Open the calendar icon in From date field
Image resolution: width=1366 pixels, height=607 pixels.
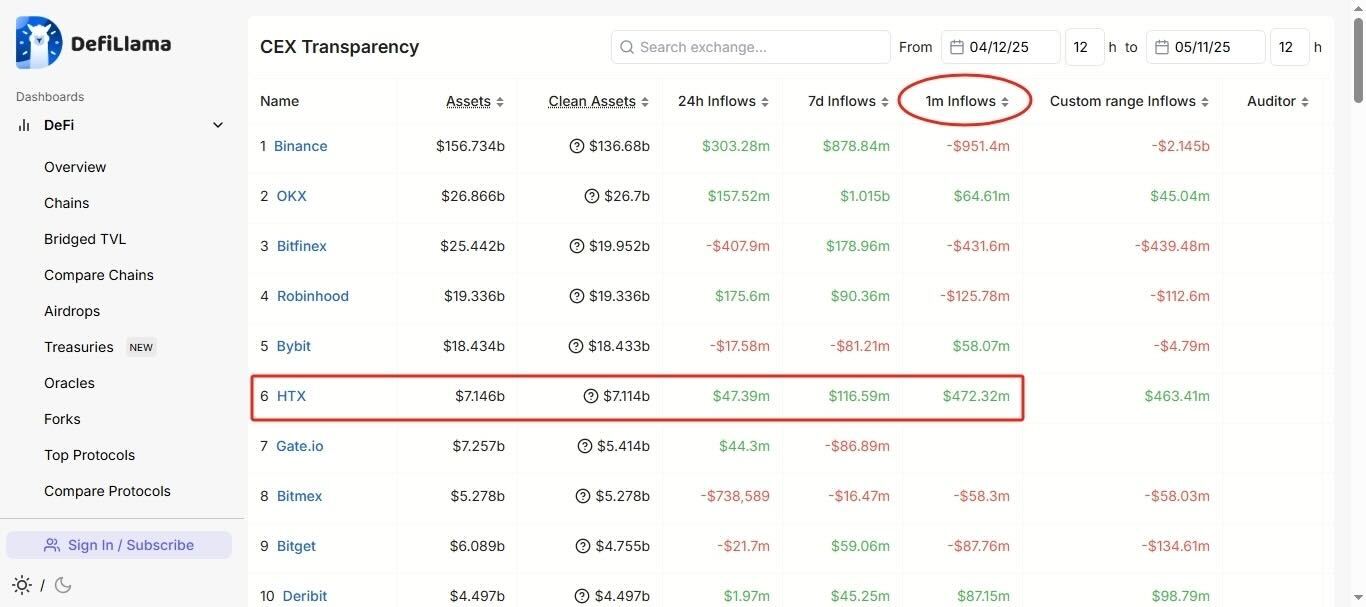pyautogui.click(x=957, y=47)
